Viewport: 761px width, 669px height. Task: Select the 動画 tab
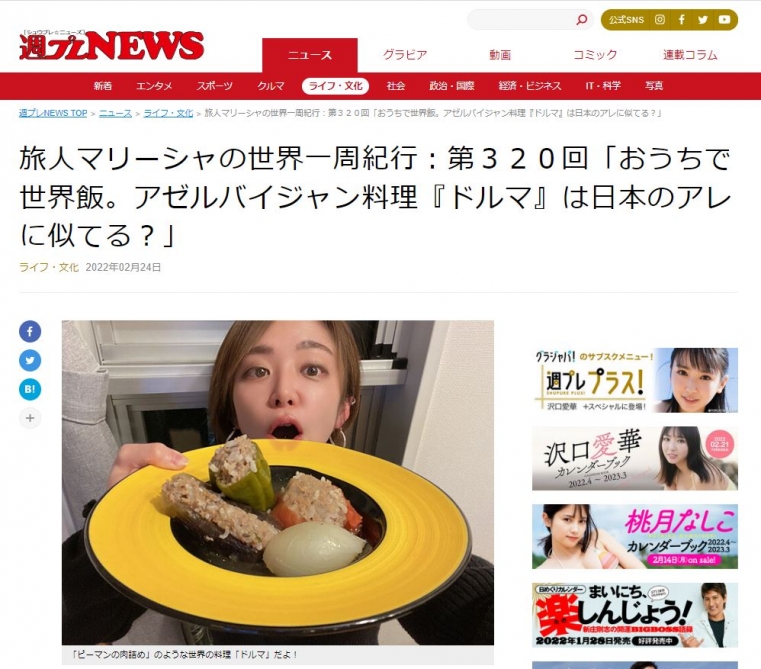pyautogui.click(x=500, y=55)
